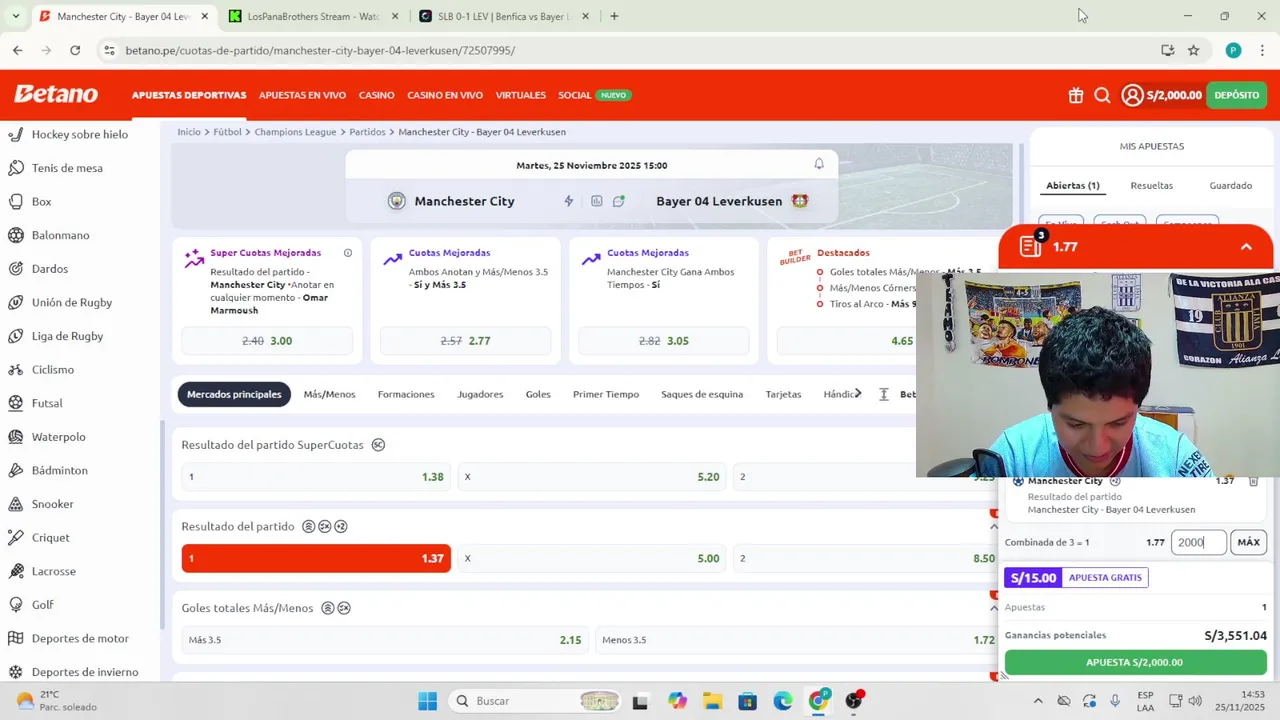The height and width of the screenshot is (720, 1280).
Task: Open the lightning bolt quick bet icon
Action: click(x=569, y=201)
